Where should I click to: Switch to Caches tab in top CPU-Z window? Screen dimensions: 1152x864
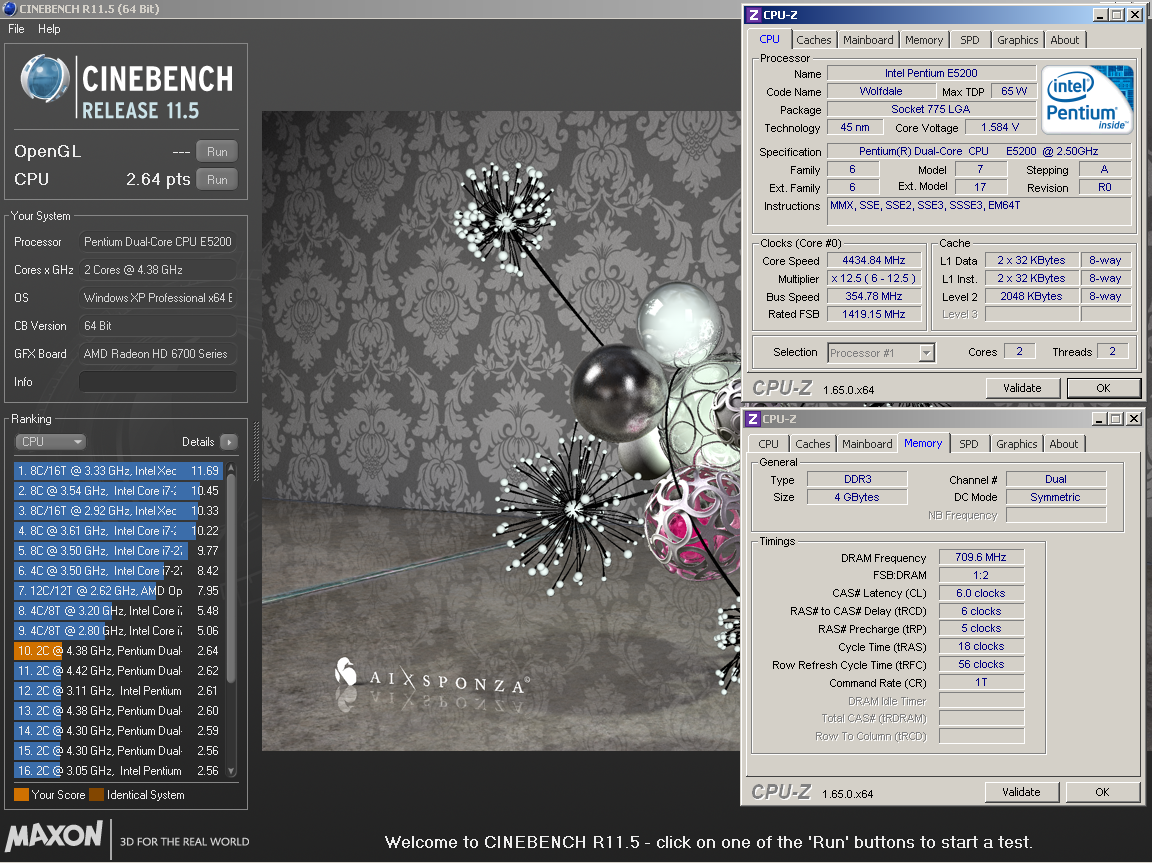click(814, 40)
